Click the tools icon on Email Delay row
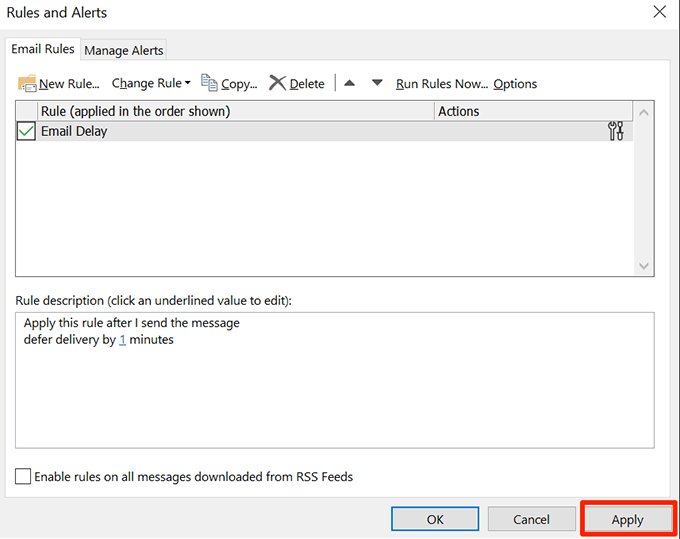Screen dimensions: 680x539 click(x=616, y=131)
